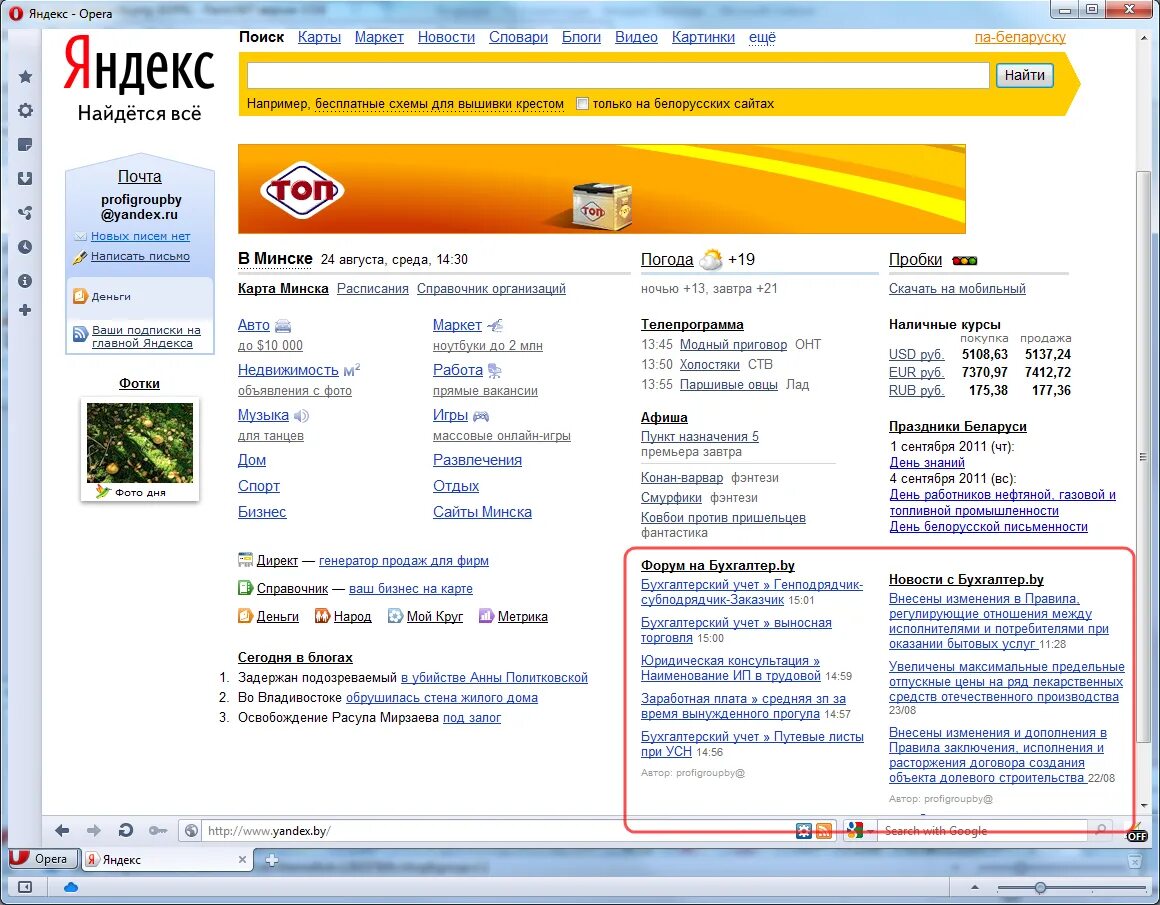1160x905 pixels.
Task: Enable 'только на белорусских сайтах' checkbox
Action: tap(582, 104)
